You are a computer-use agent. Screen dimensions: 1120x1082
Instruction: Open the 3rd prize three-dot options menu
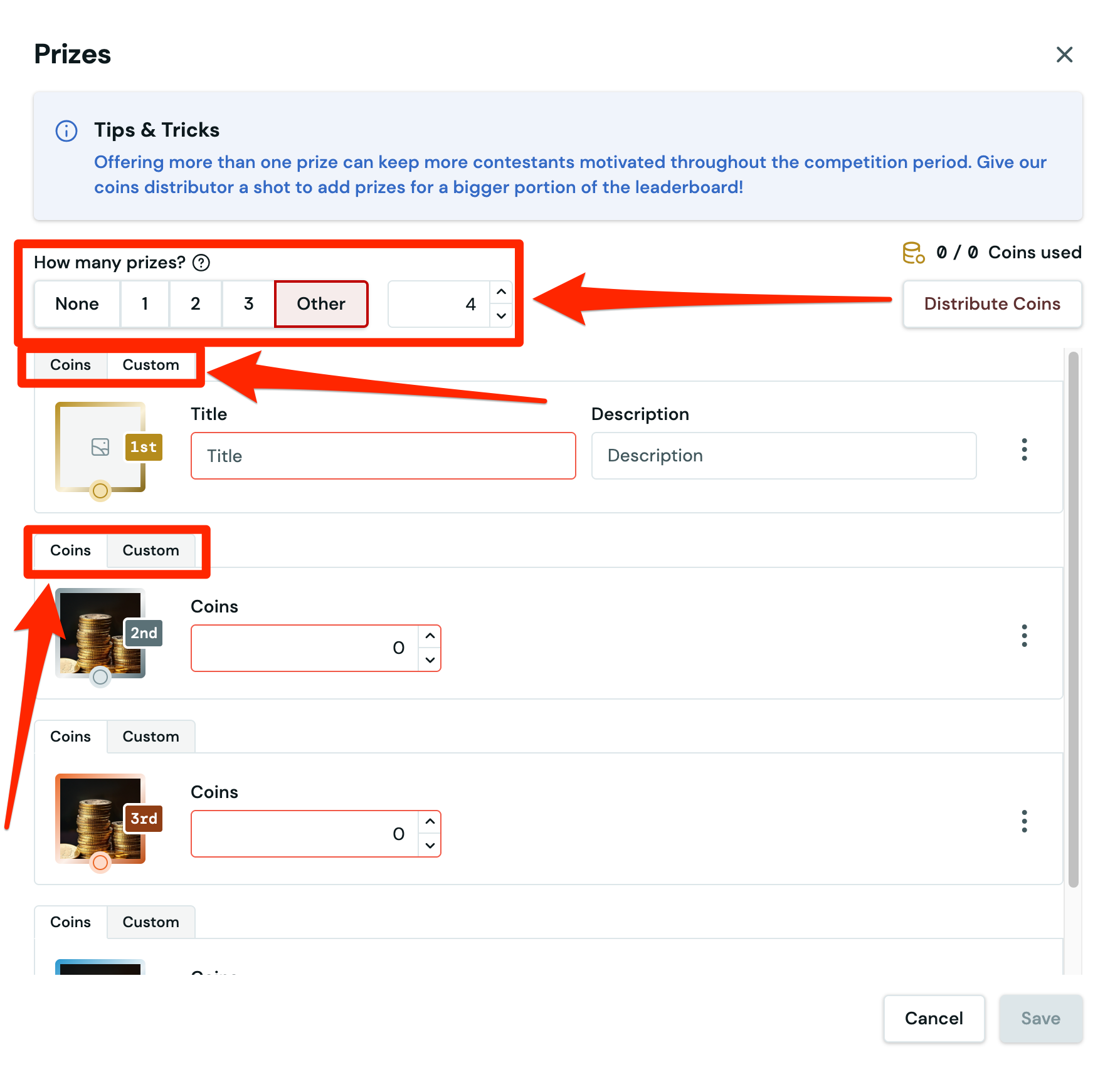coord(1024,821)
